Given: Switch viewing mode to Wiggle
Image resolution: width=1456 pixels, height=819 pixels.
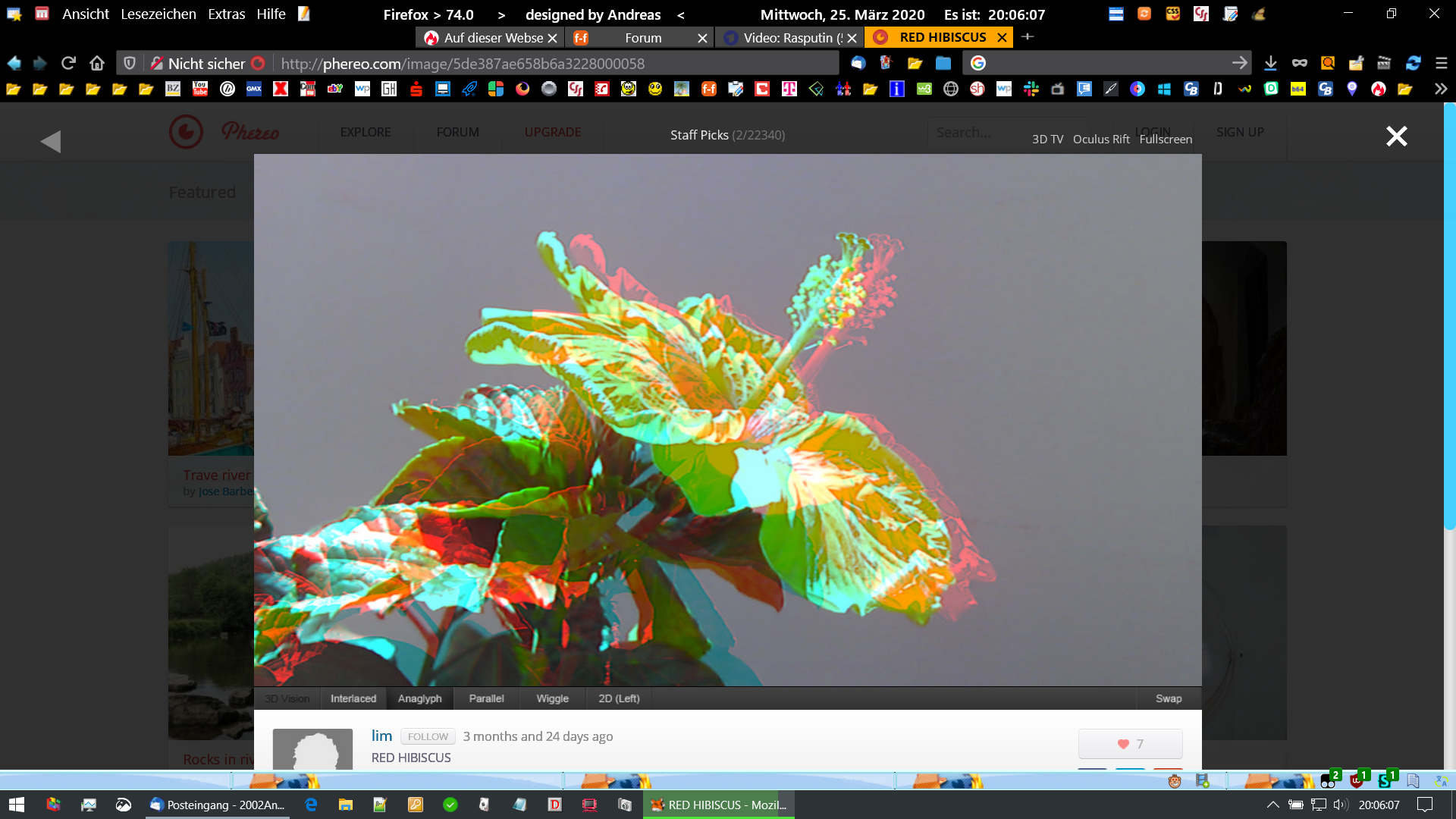Looking at the screenshot, I should coord(552,698).
